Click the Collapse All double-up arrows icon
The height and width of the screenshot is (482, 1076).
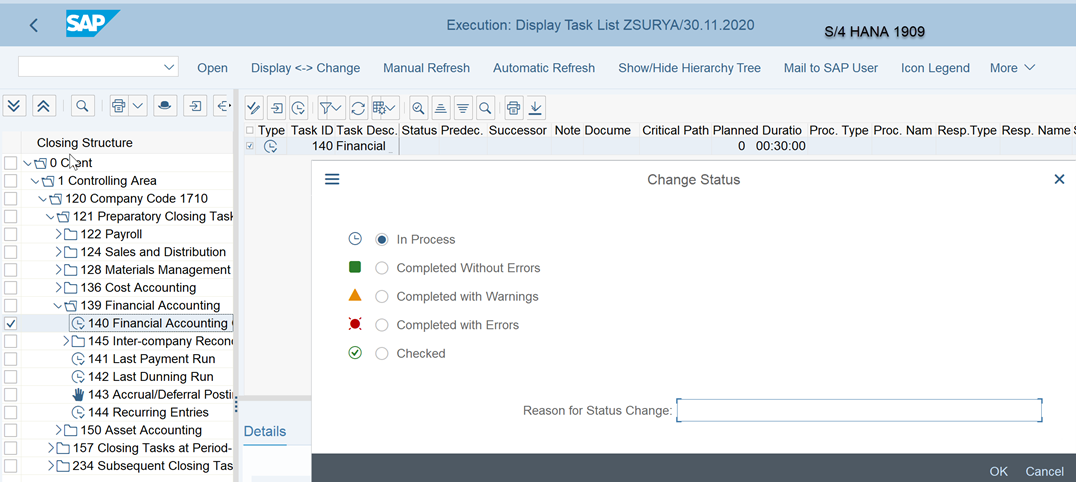tap(43, 106)
